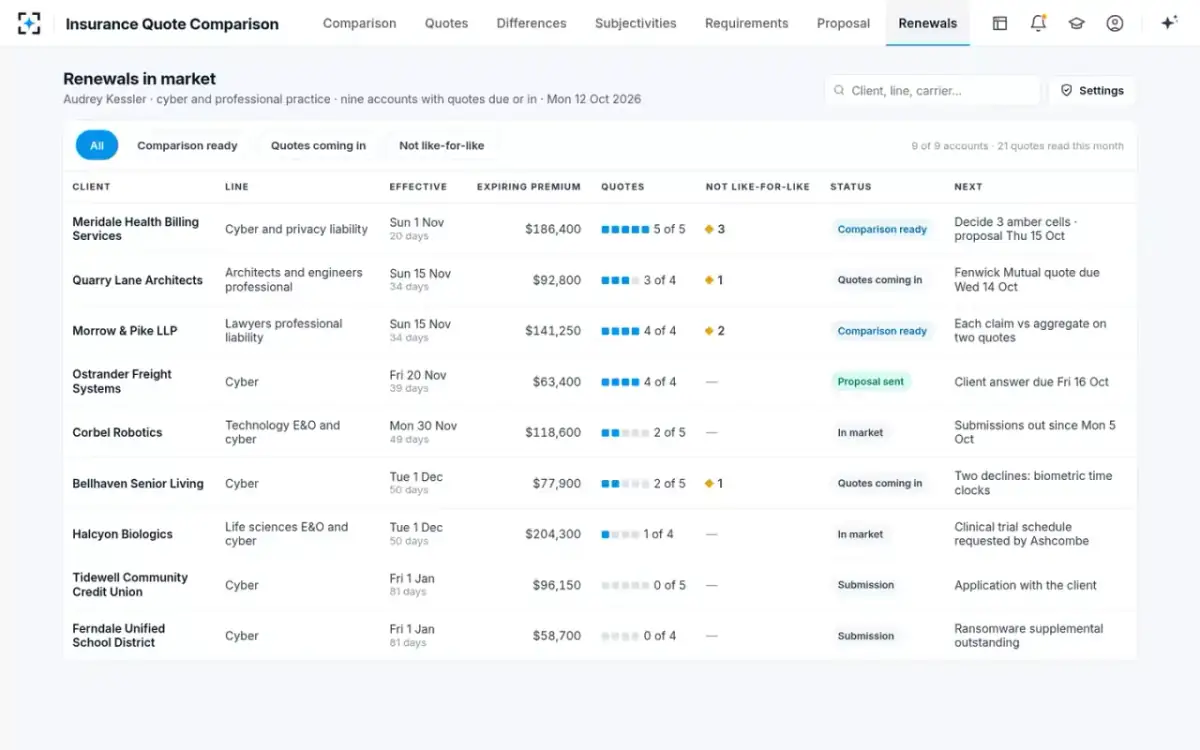Click the app logo icon

tap(29, 23)
